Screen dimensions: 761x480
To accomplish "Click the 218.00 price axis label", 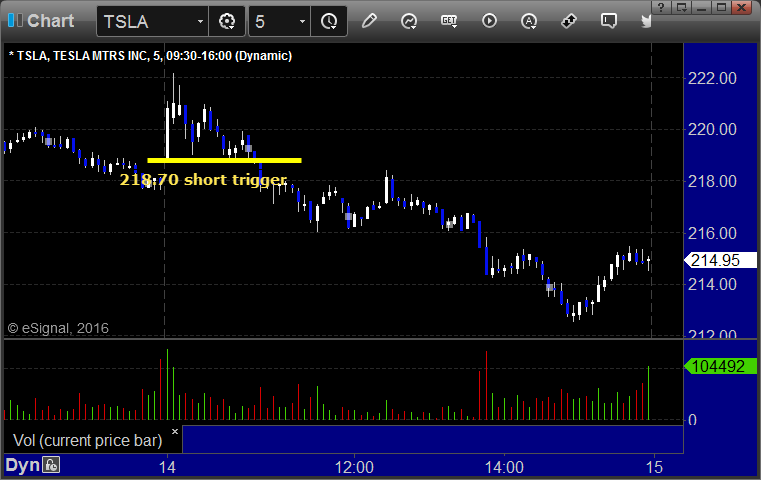I will coord(712,182).
